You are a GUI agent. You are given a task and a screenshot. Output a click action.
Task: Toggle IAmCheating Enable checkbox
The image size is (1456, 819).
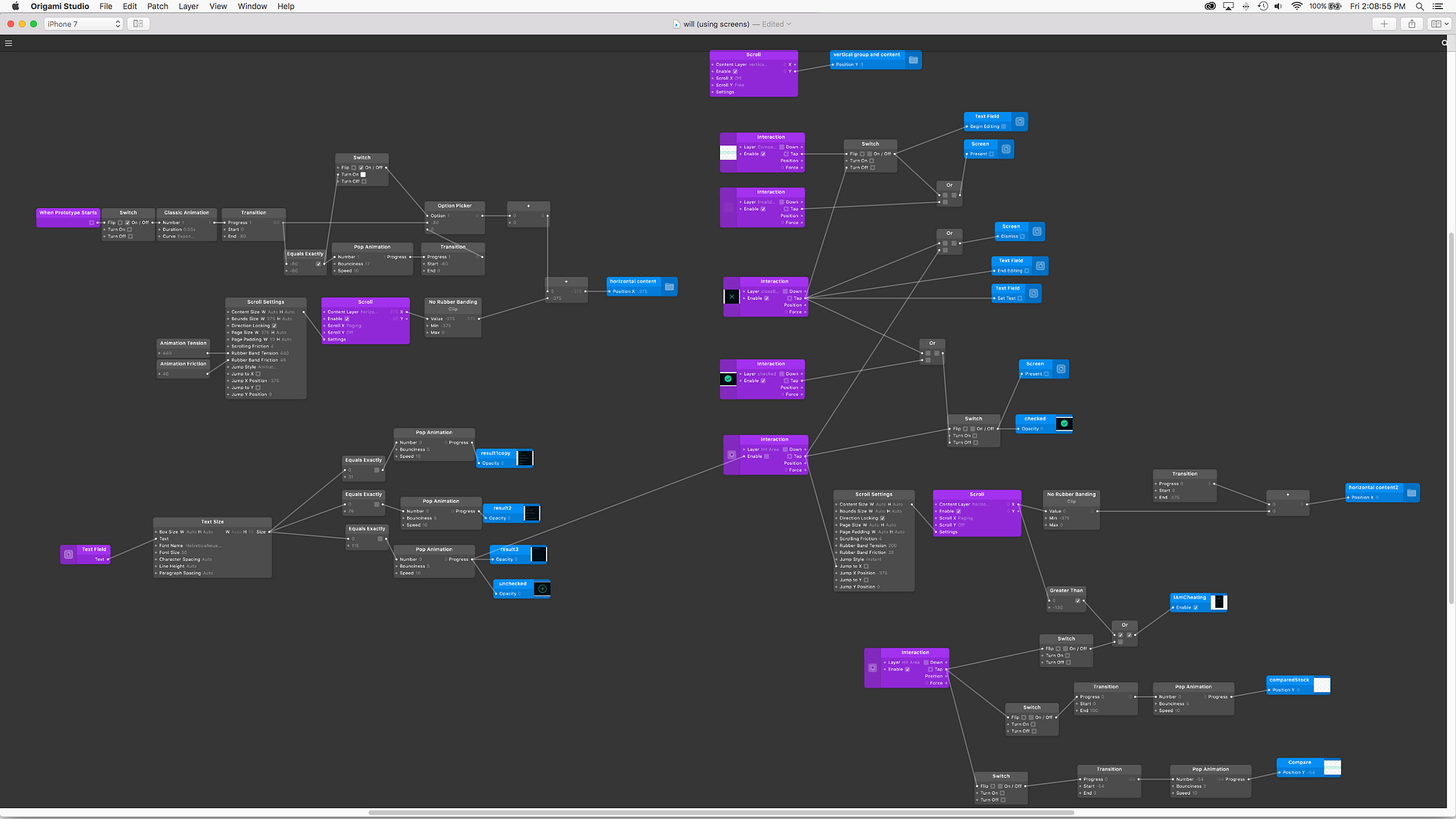point(1195,607)
